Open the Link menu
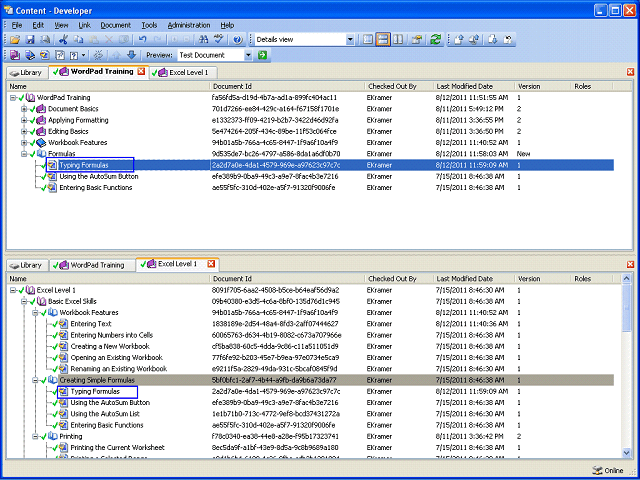Viewport: 640px width, 480px height. tap(84, 25)
